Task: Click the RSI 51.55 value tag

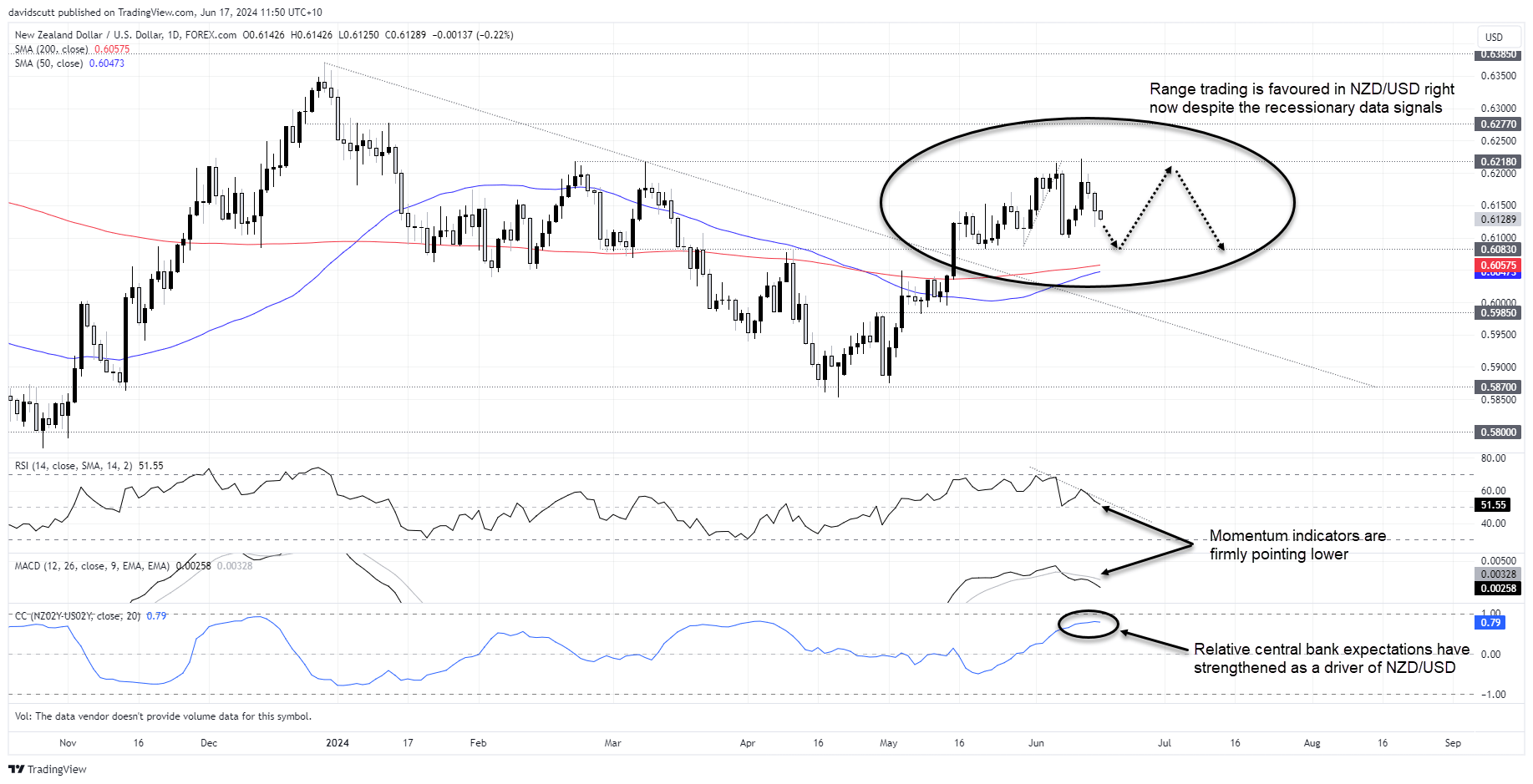Action: 1493,505
